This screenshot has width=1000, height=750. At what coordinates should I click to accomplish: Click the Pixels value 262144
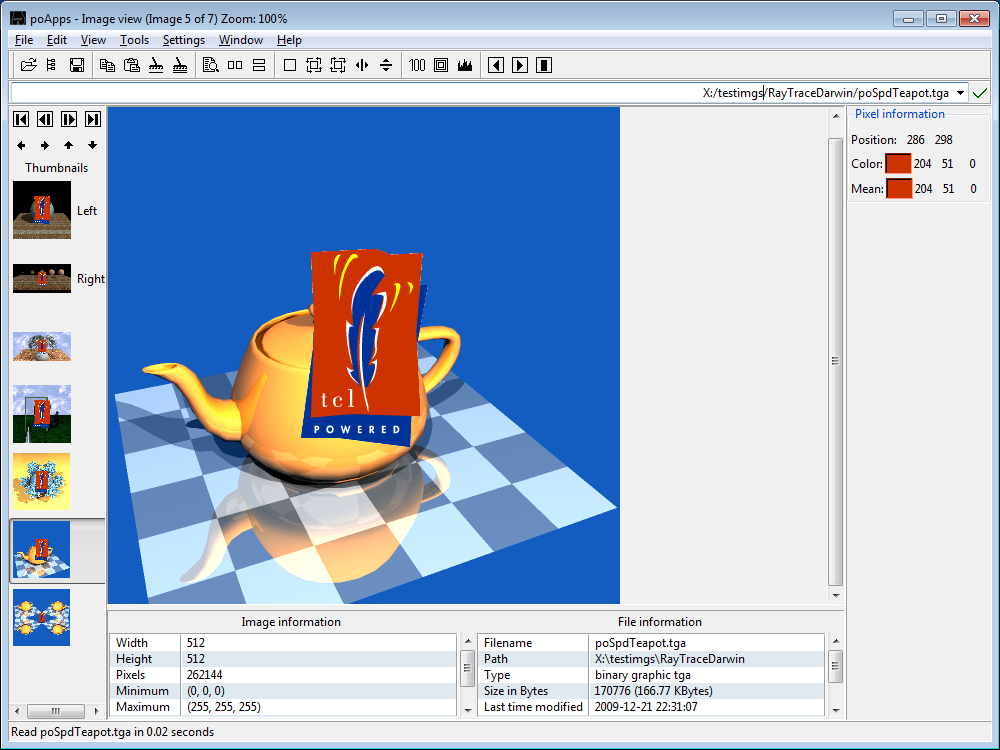205,675
